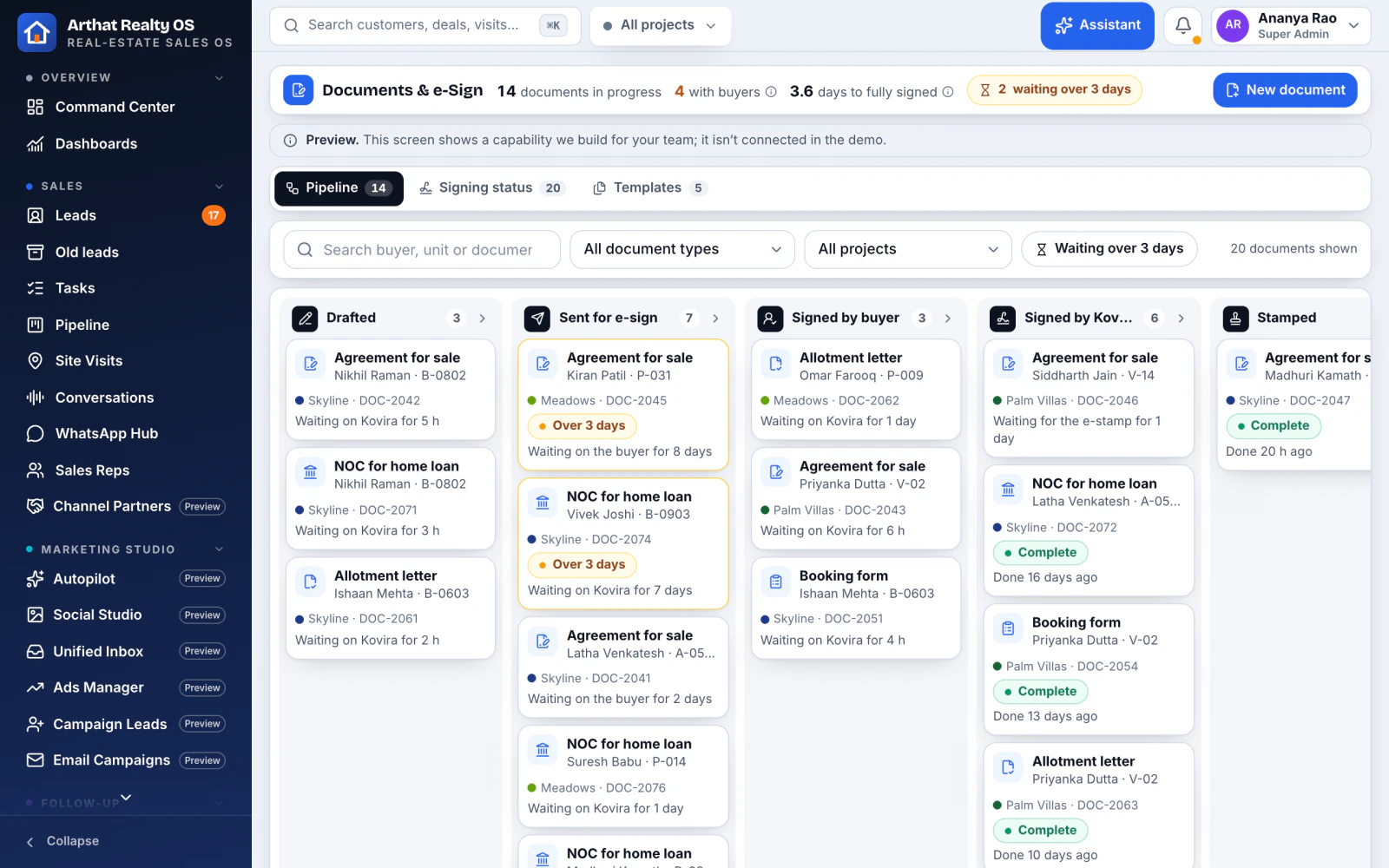Collapse the Overview sidebar section

(220, 78)
